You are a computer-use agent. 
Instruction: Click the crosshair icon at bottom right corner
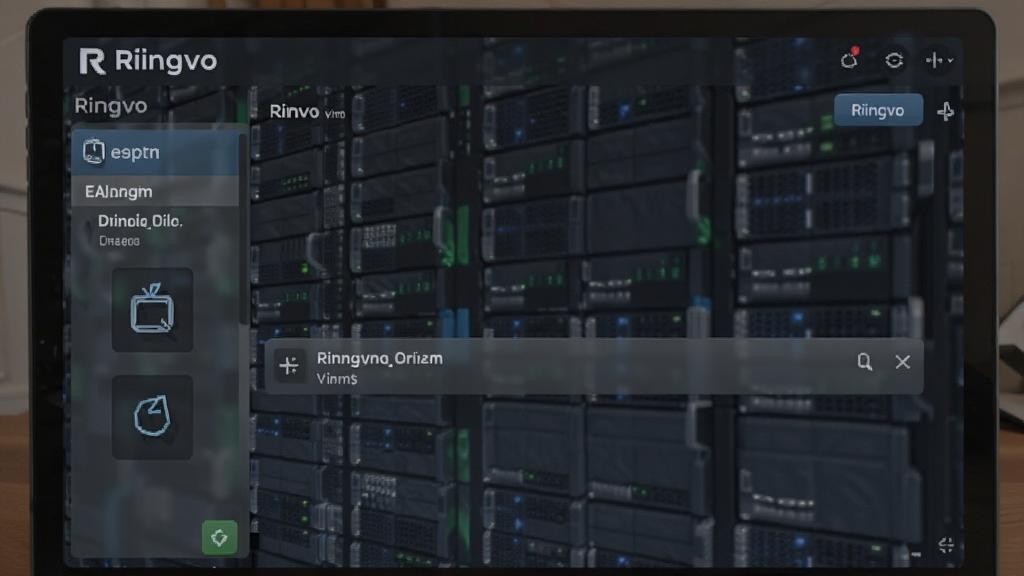click(946, 545)
